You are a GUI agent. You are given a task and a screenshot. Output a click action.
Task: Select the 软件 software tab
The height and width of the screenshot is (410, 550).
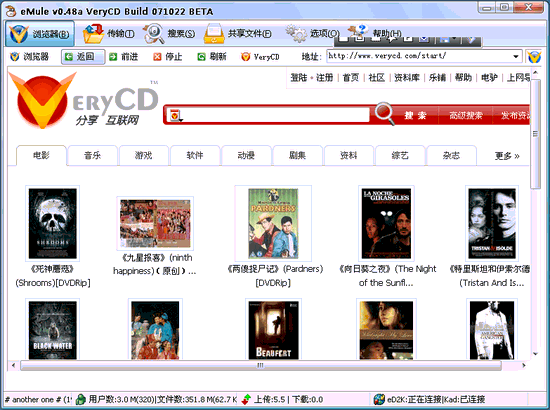(x=195, y=155)
